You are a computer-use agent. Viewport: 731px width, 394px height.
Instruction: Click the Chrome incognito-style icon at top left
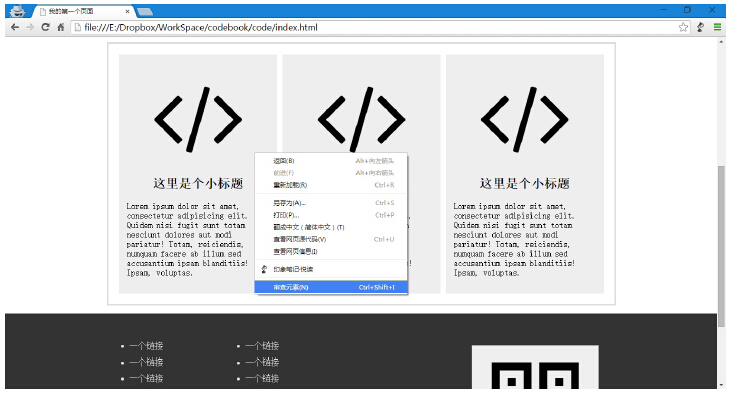pyautogui.click(x=17, y=11)
